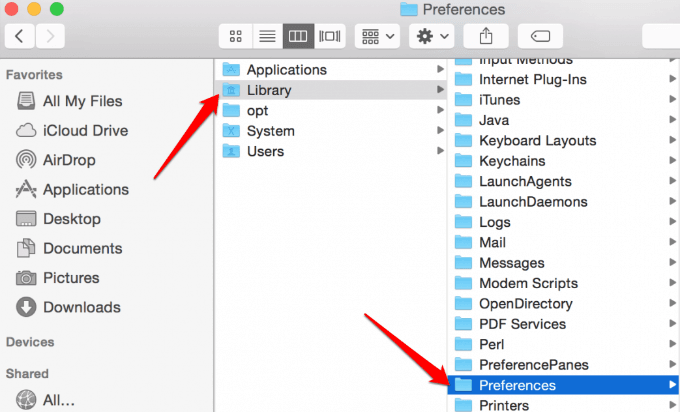Select the Modem Scripts folder
680x412 pixels.
564,283
